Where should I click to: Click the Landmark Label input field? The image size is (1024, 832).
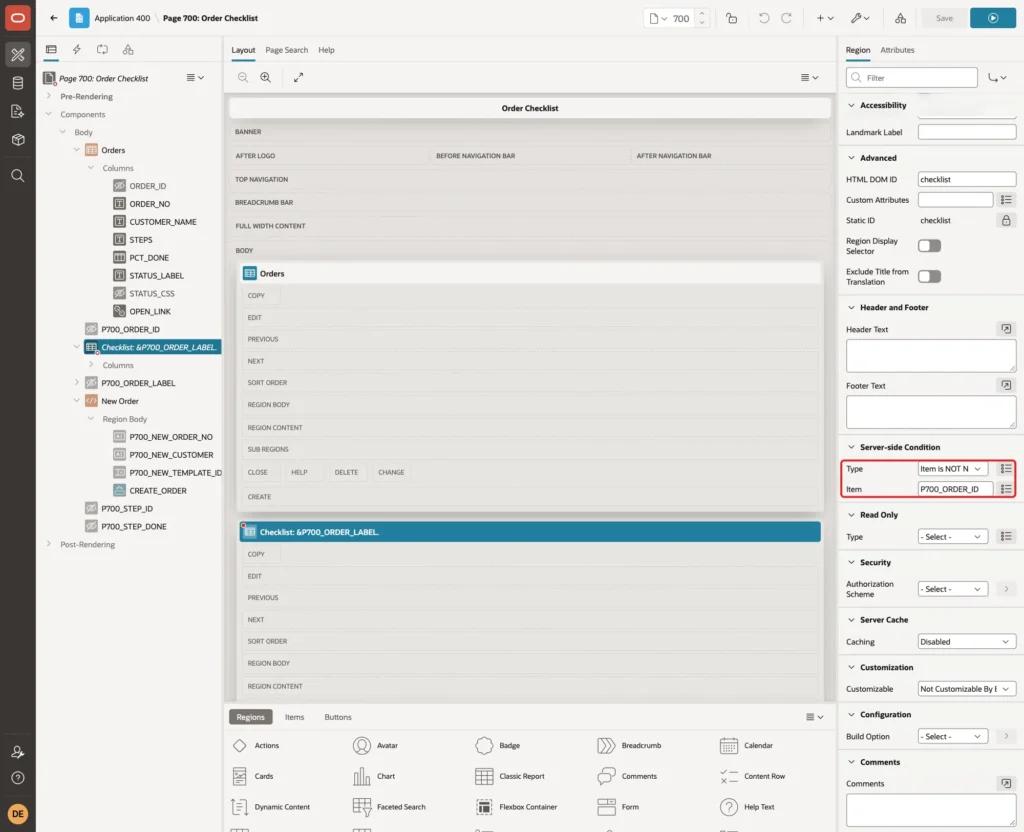click(967, 132)
